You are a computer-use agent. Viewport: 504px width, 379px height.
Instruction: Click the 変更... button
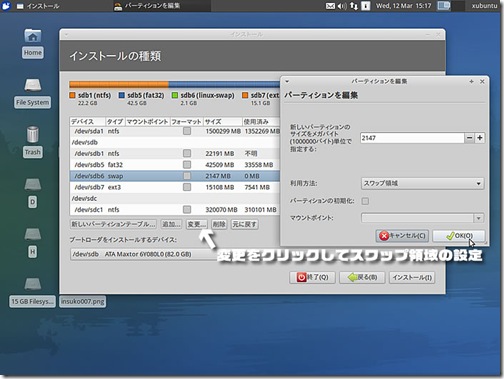[197, 224]
